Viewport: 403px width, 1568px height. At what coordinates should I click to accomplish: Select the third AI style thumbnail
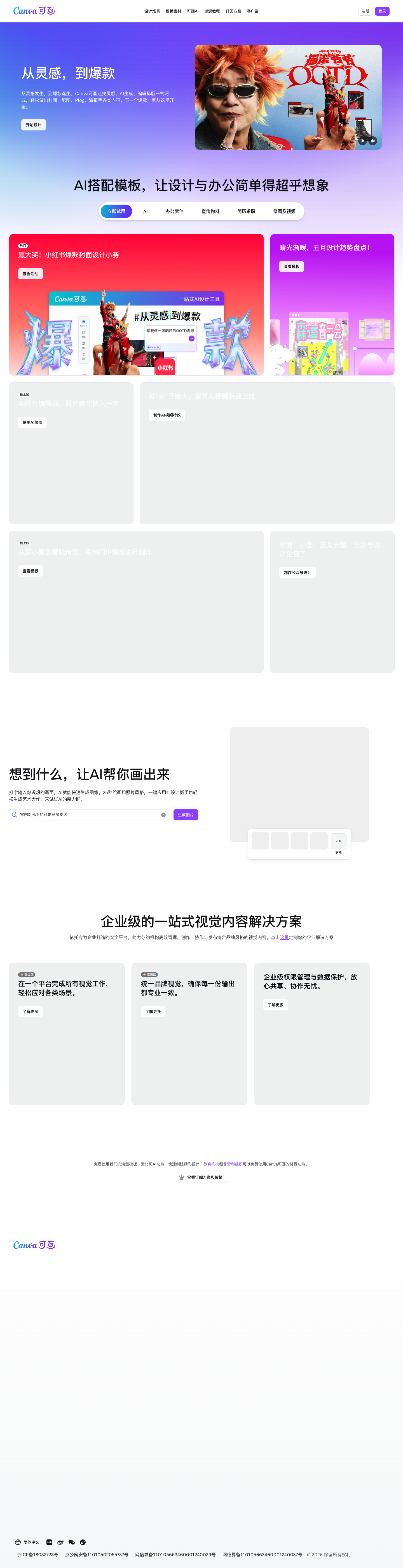299,841
